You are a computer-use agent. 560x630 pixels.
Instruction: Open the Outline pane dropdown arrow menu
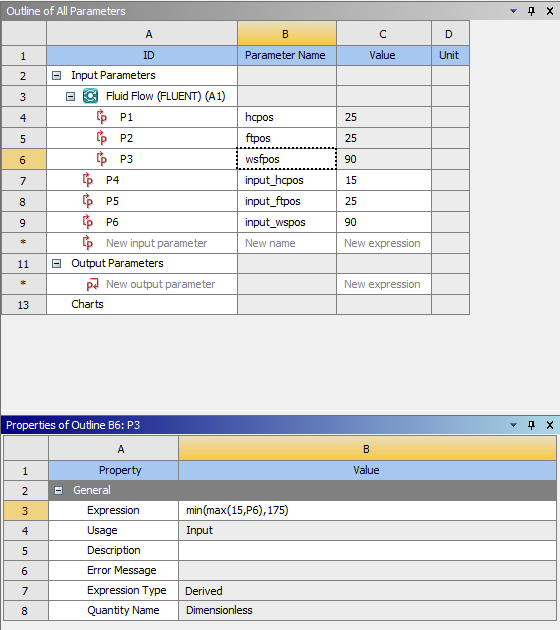tap(513, 11)
